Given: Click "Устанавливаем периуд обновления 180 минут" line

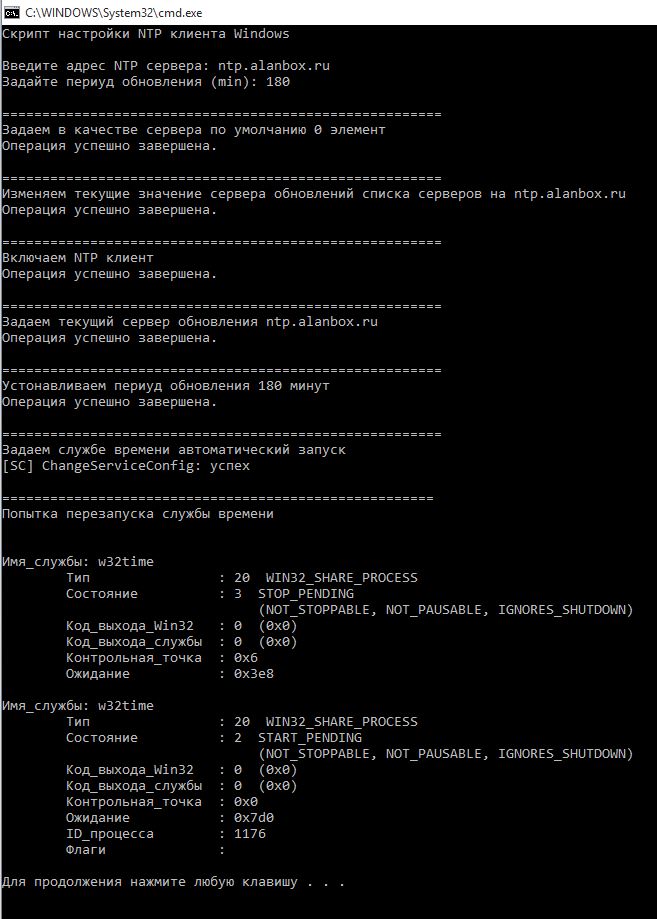Looking at the screenshot, I should tap(166, 386).
